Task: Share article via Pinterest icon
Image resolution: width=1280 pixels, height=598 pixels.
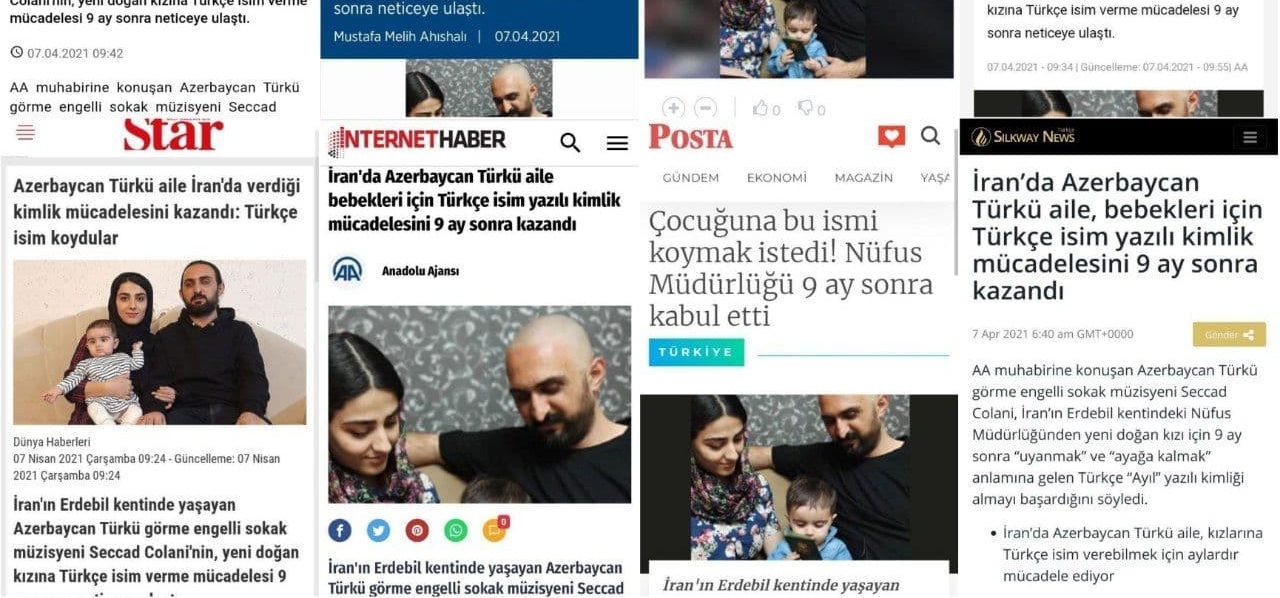Action: [x=417, y=530]
